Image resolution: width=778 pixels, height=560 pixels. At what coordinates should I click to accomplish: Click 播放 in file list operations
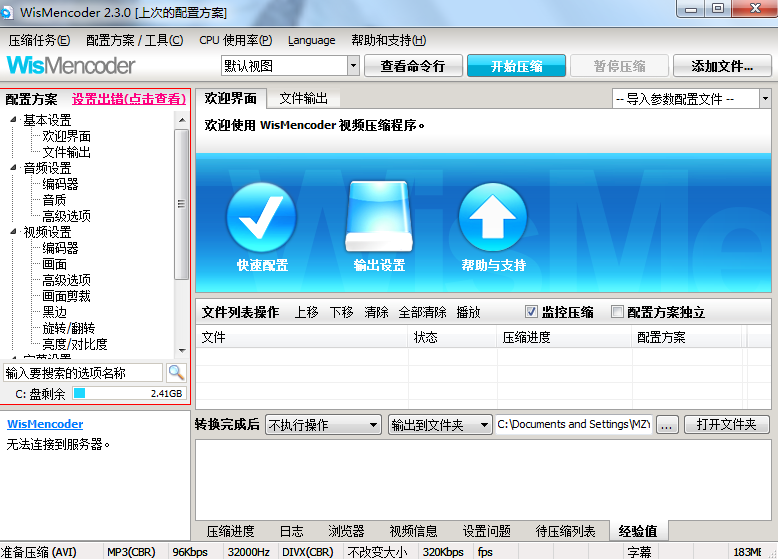(x=468, y=312)
